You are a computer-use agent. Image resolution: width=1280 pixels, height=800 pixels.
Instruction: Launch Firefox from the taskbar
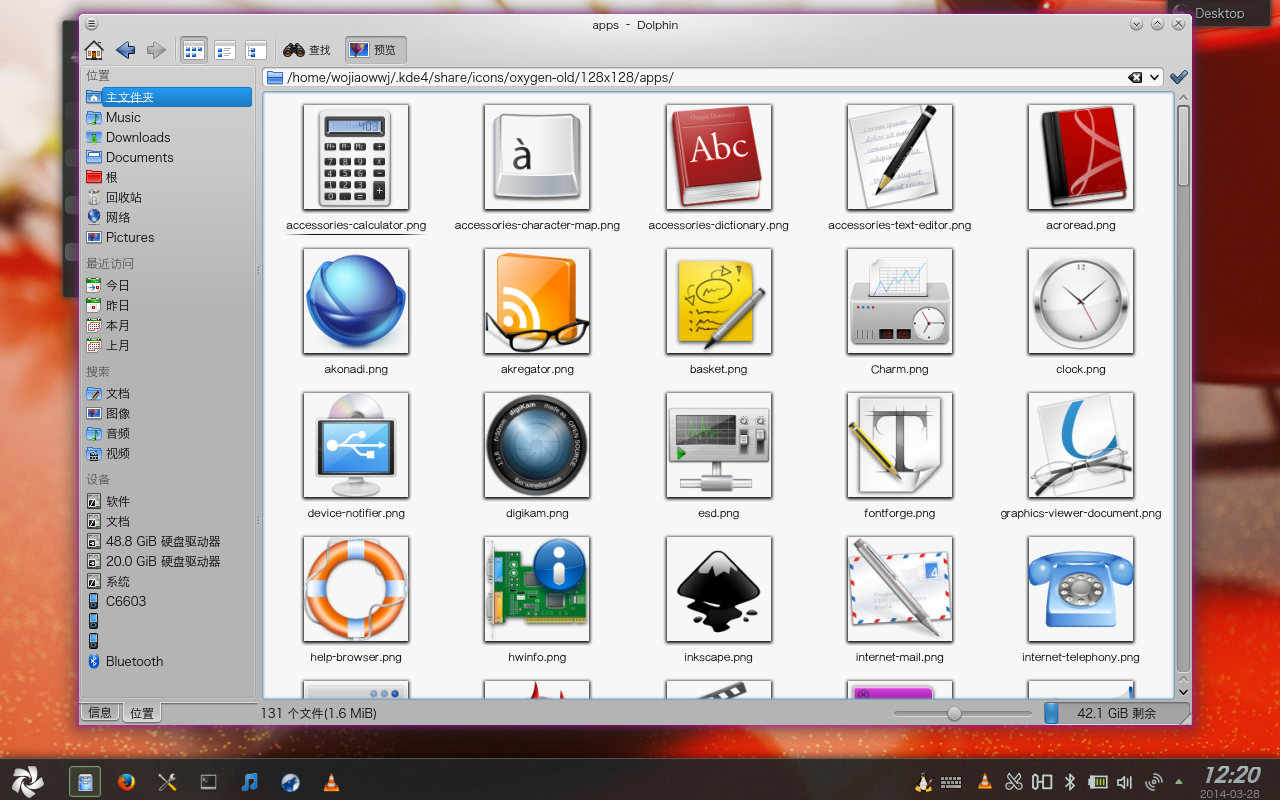[126, 782]
